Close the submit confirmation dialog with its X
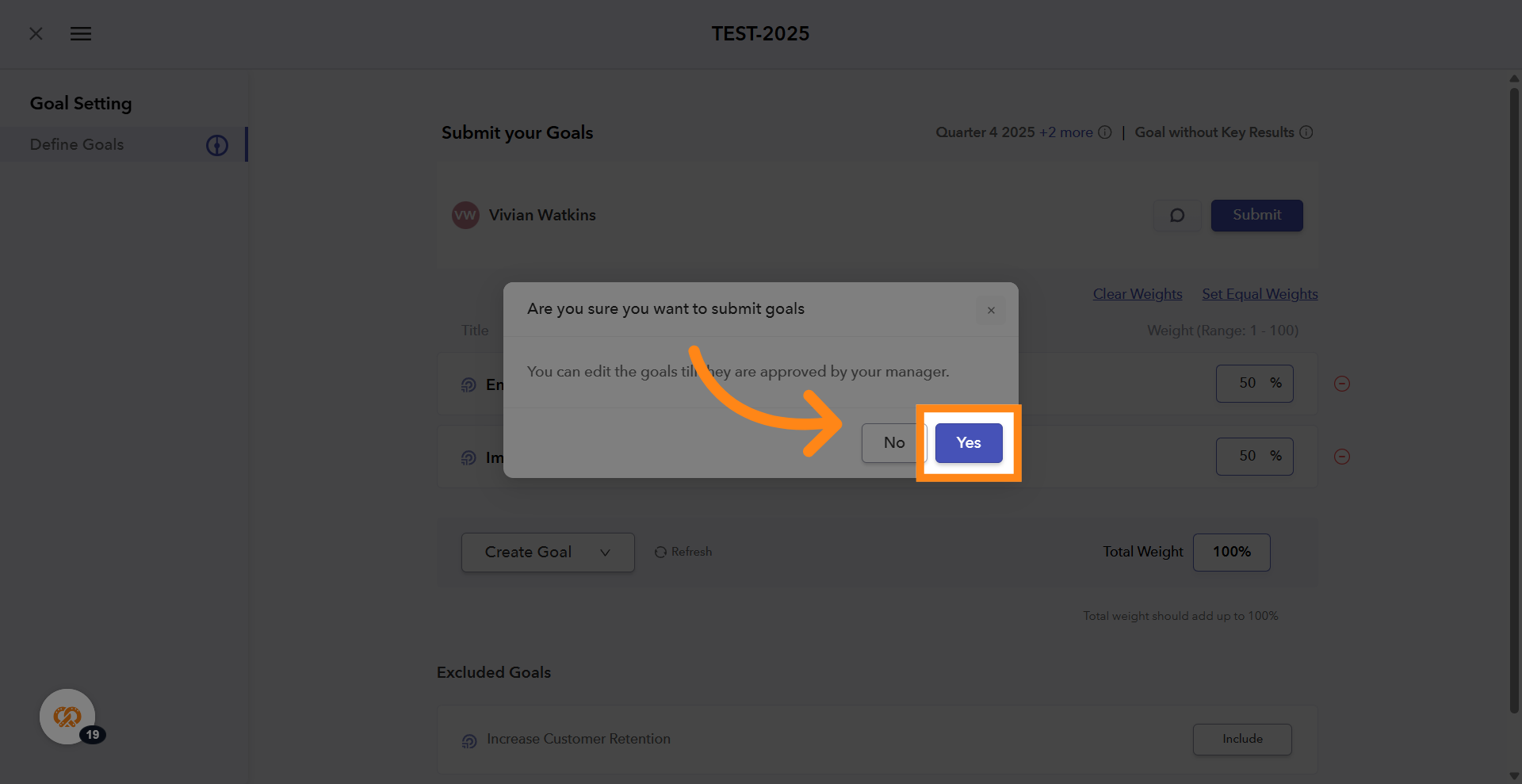1522x784 pixels. coord(990,310)
